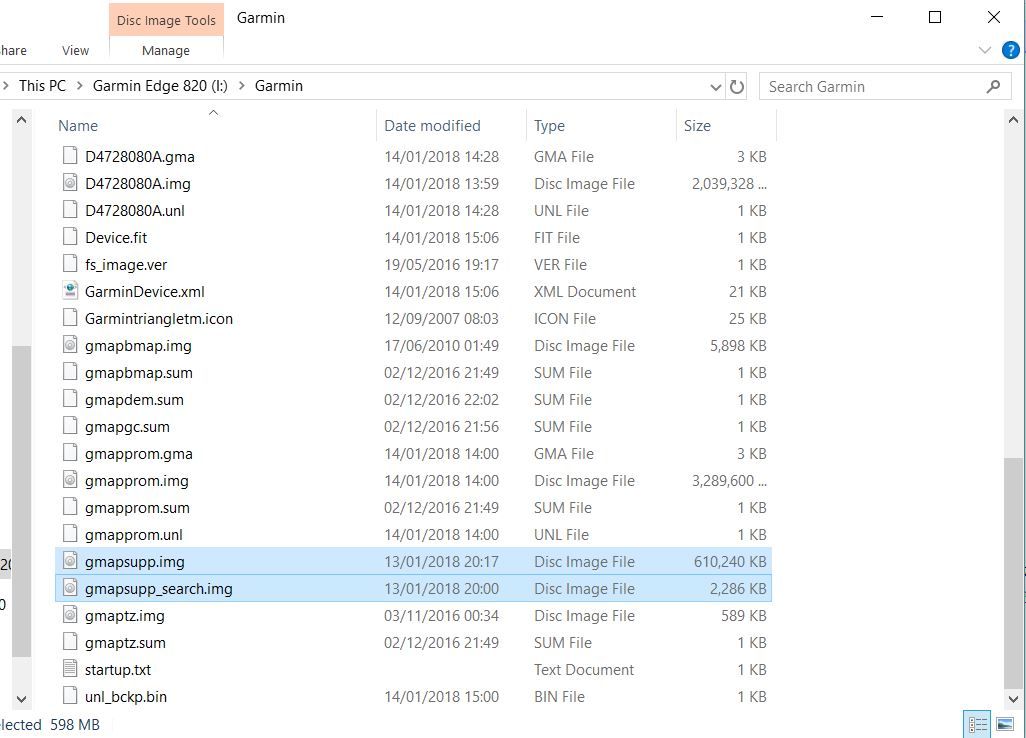Image resolution: width=1026 pixels, height=738 pixels.
Task: Open the Manage ribbon tab
Action: point(166,50)
